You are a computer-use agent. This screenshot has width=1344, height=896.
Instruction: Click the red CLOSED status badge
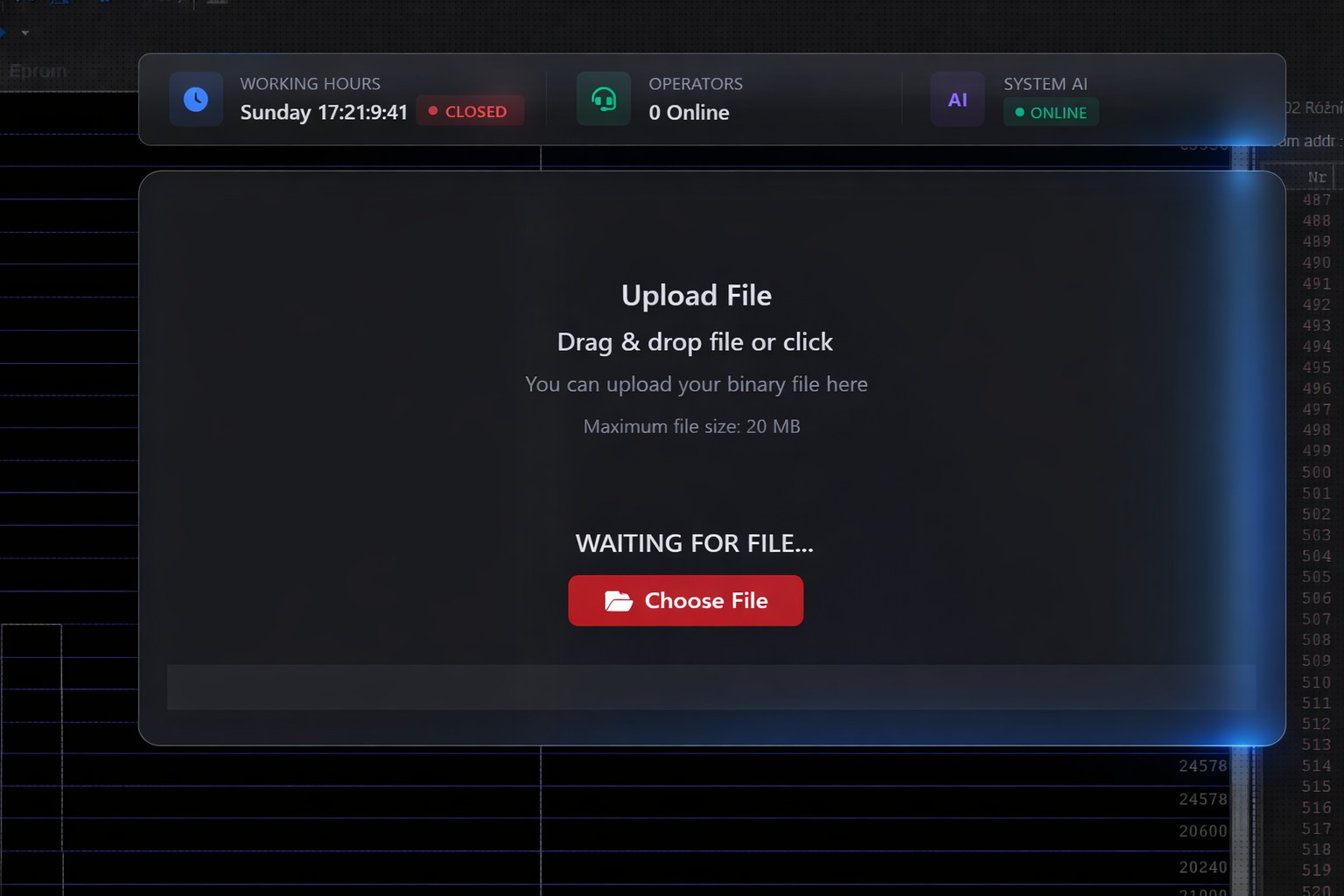[x=470, y=111]
